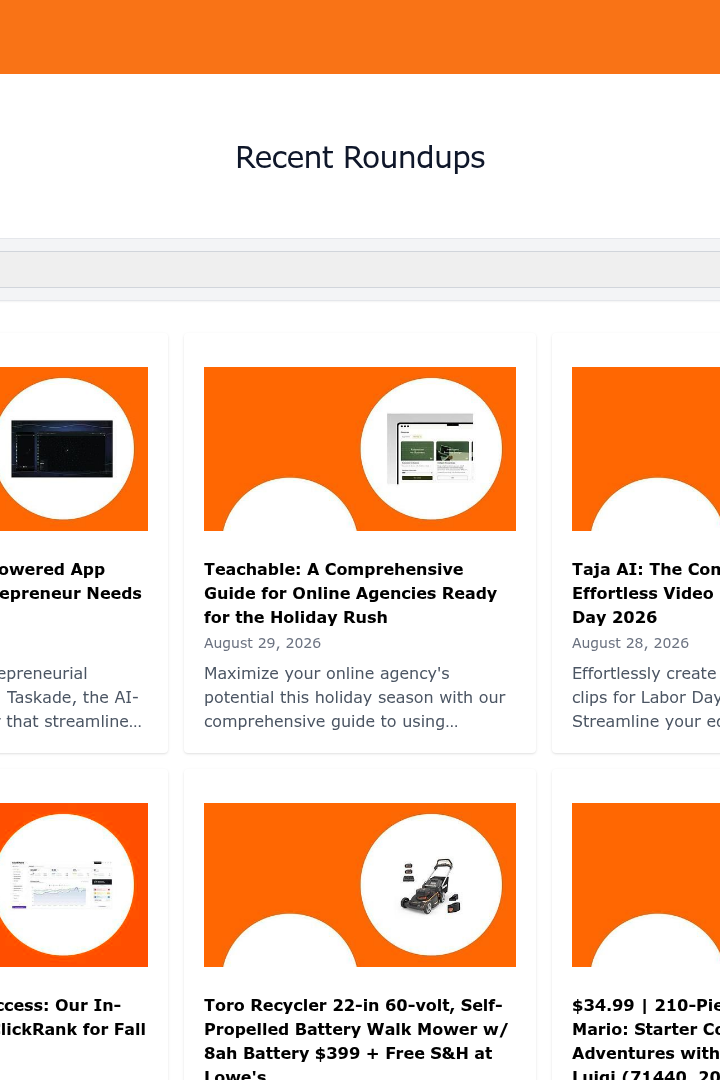Click the 'August 28, 2026' date text

click(x=630, y=643)
